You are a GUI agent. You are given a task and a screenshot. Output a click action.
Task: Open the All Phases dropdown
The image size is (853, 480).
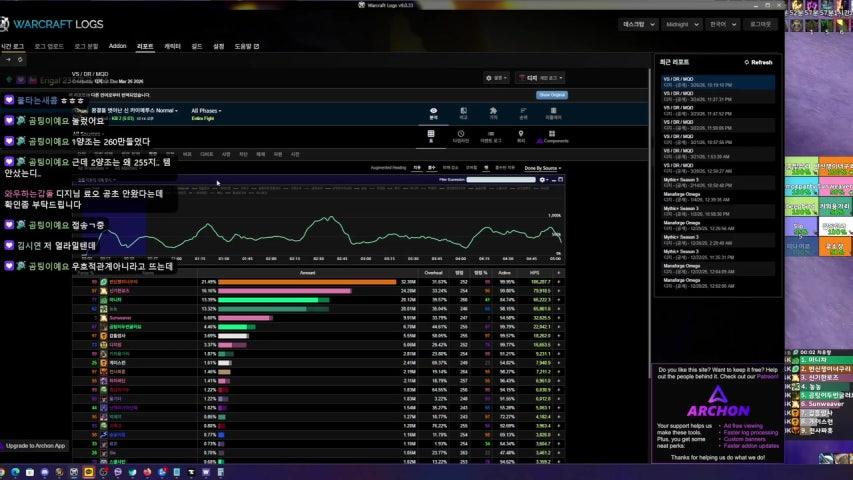coord(205,110)
